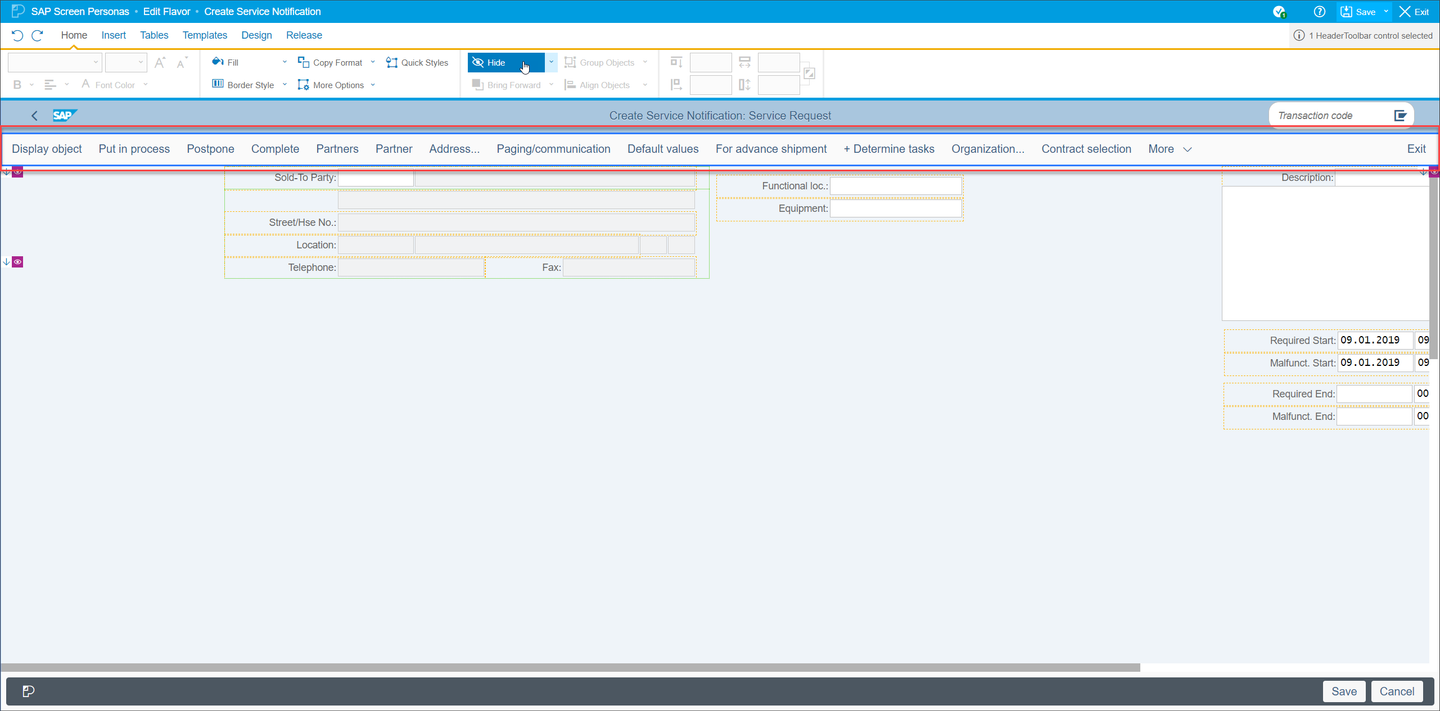
Task: Expand the Copy Format dropdown arrow
Action: click(x=373, y=62)
